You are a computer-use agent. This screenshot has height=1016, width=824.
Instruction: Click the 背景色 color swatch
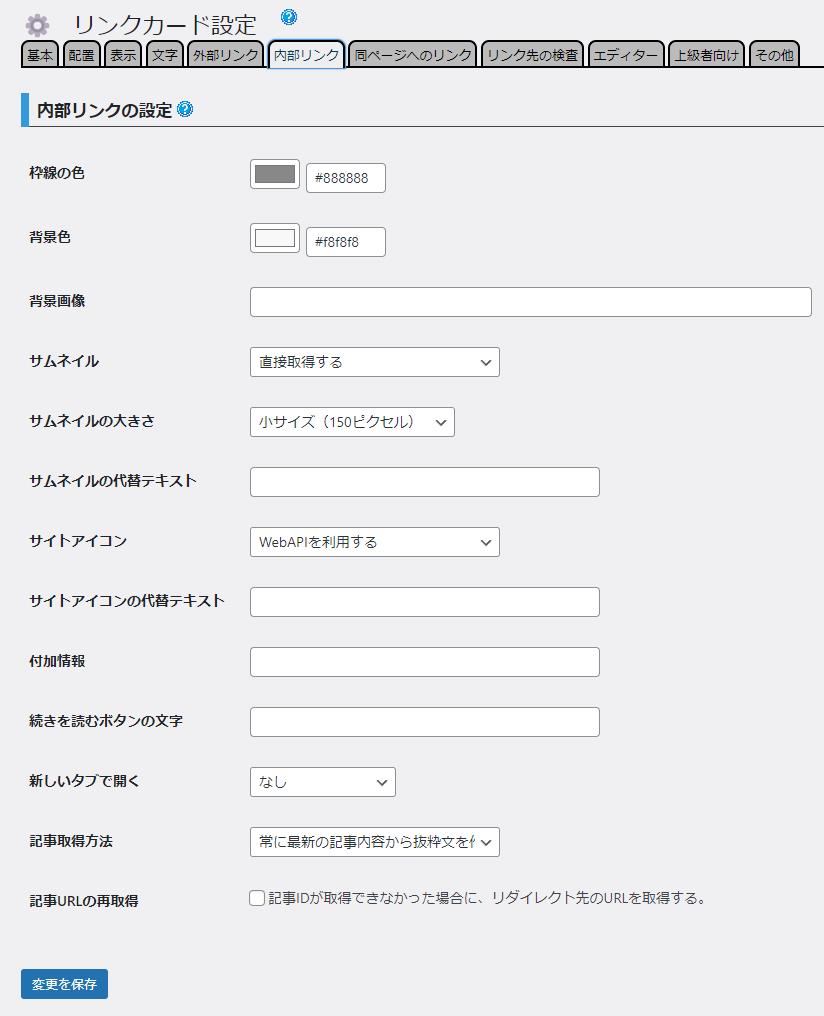pyautogui.click(x=275, y=238)
